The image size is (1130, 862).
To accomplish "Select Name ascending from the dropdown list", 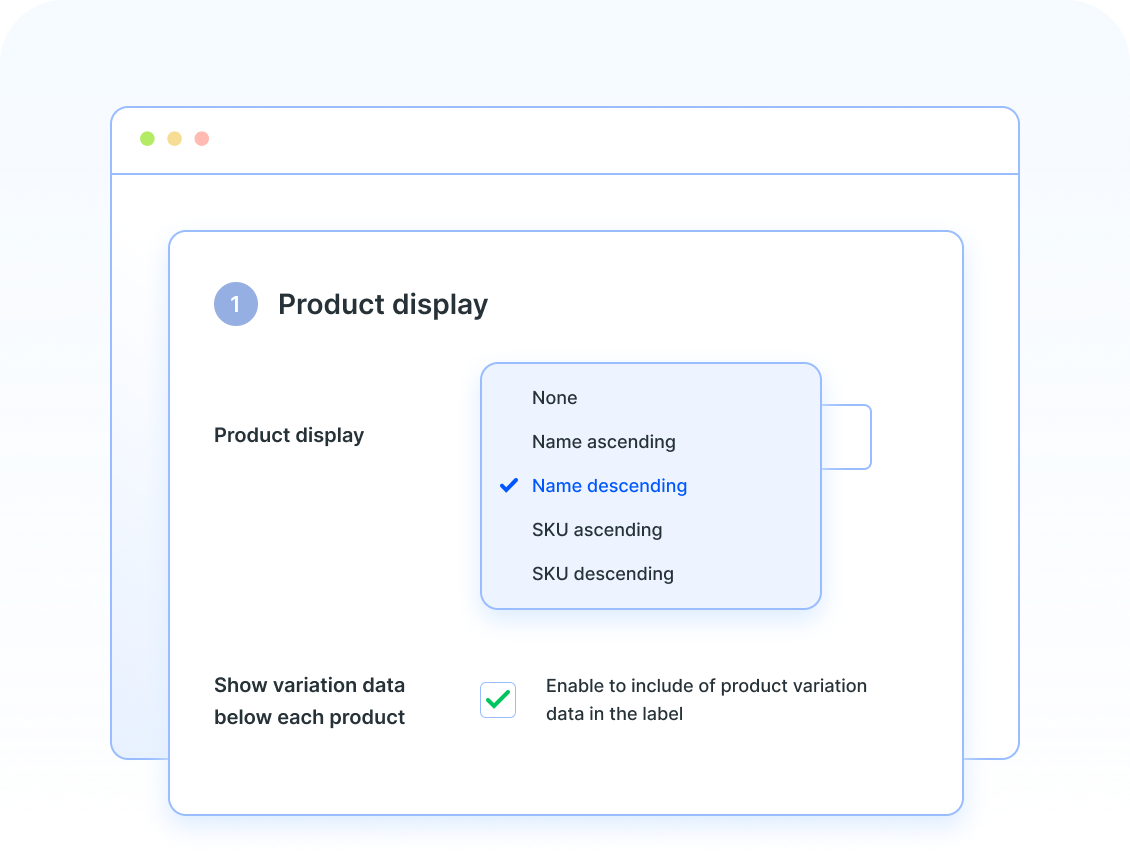I will [x=604, y=442].
